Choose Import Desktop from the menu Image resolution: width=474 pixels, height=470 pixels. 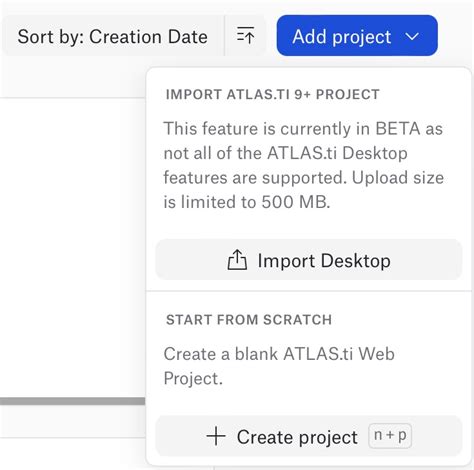point(309,260)
